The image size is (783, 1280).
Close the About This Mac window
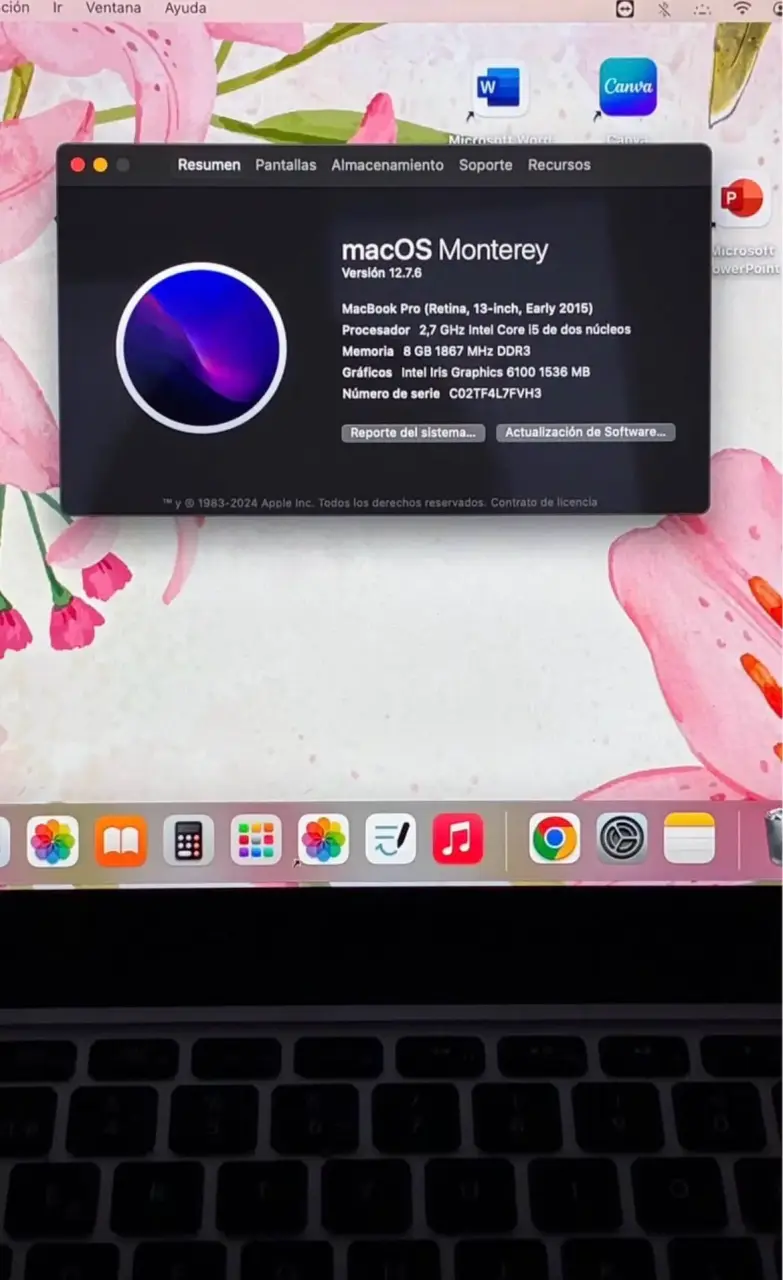point(78,165)
